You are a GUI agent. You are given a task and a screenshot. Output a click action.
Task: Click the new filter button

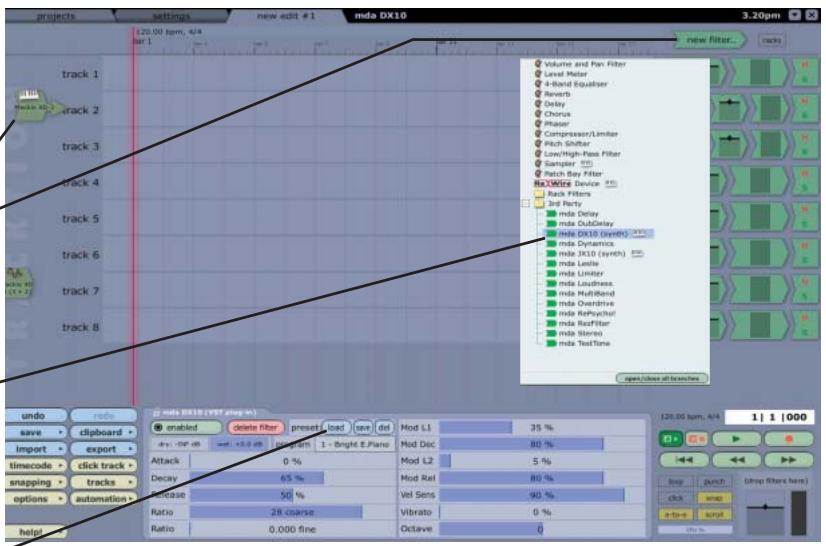[711, 40]
